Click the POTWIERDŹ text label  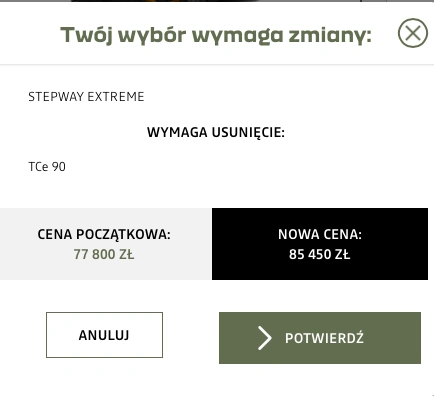(x=324, y=338)
